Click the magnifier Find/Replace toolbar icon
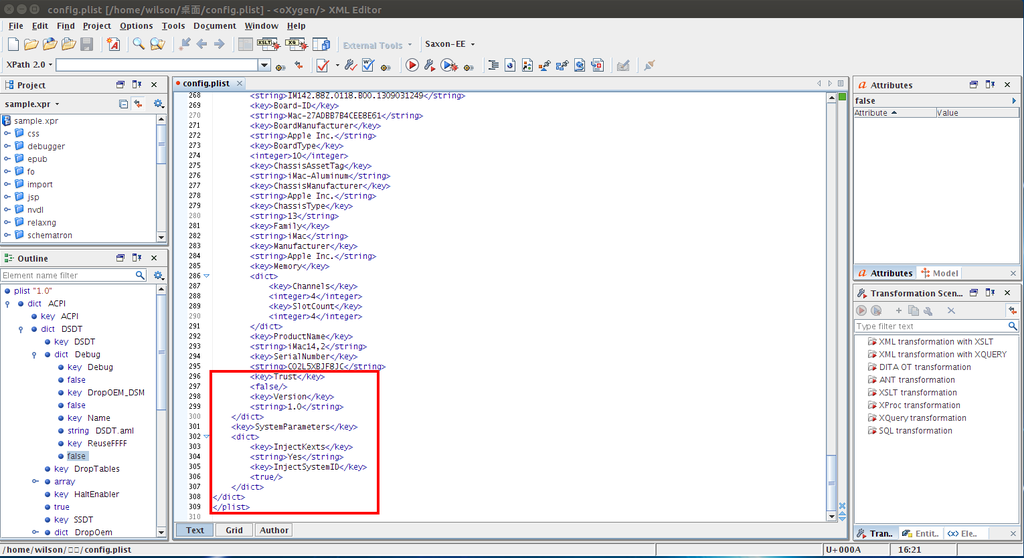This screenshot has height=558, width=1024. tap(138, 44)
